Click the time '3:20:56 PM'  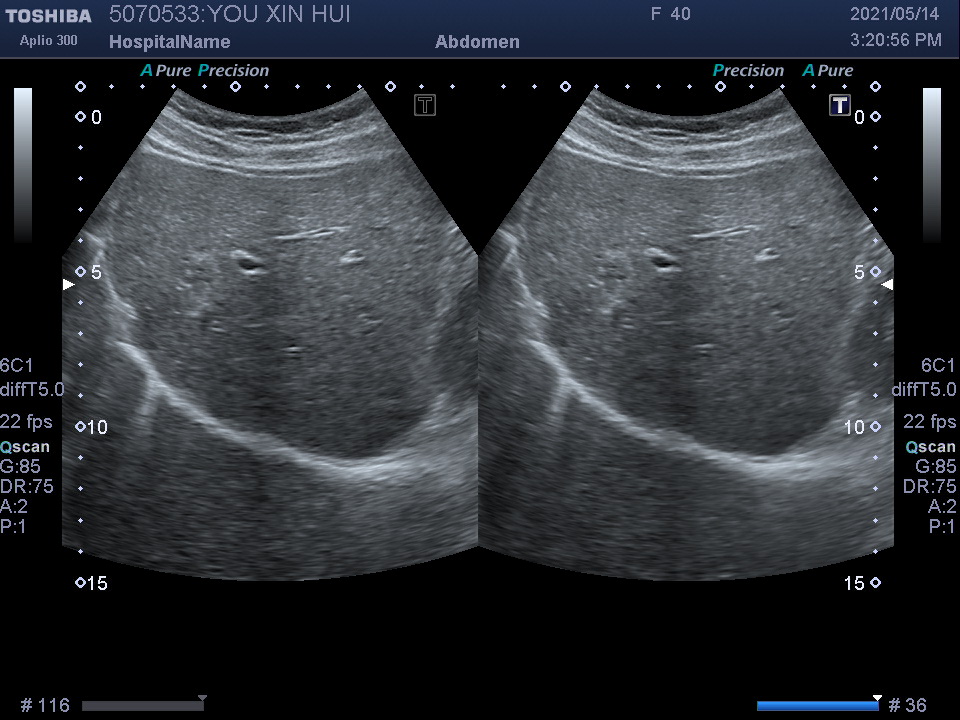(x=896, y=40)
